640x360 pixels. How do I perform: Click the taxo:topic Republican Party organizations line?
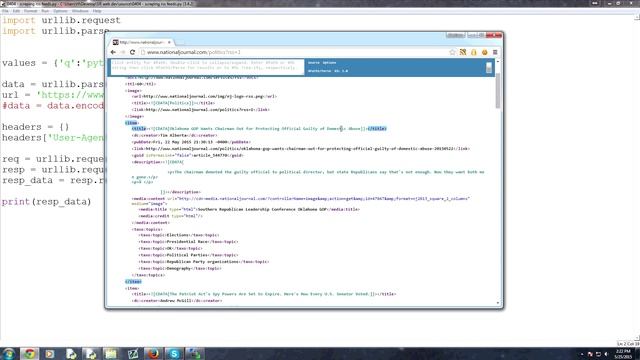204,262
